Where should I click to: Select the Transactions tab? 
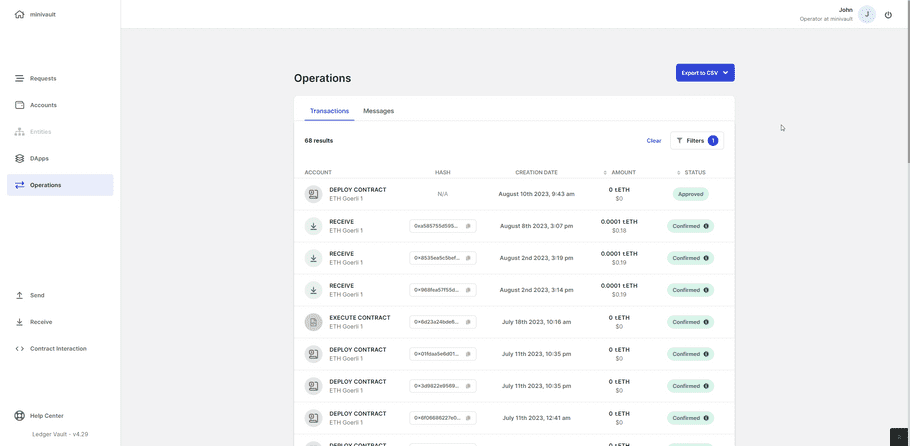coord(329,111)
